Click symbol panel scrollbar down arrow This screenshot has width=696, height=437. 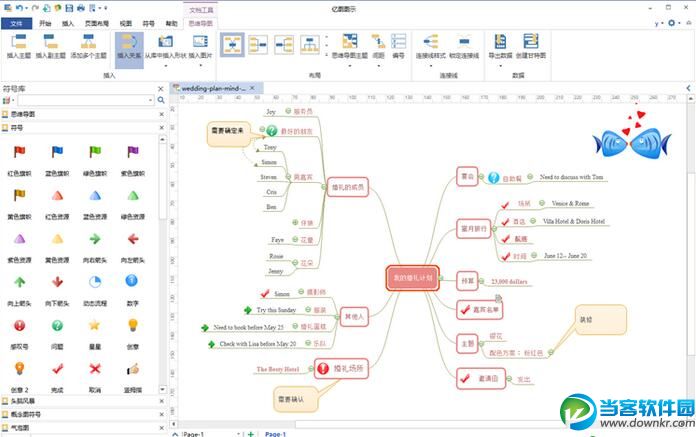point(162,390)
